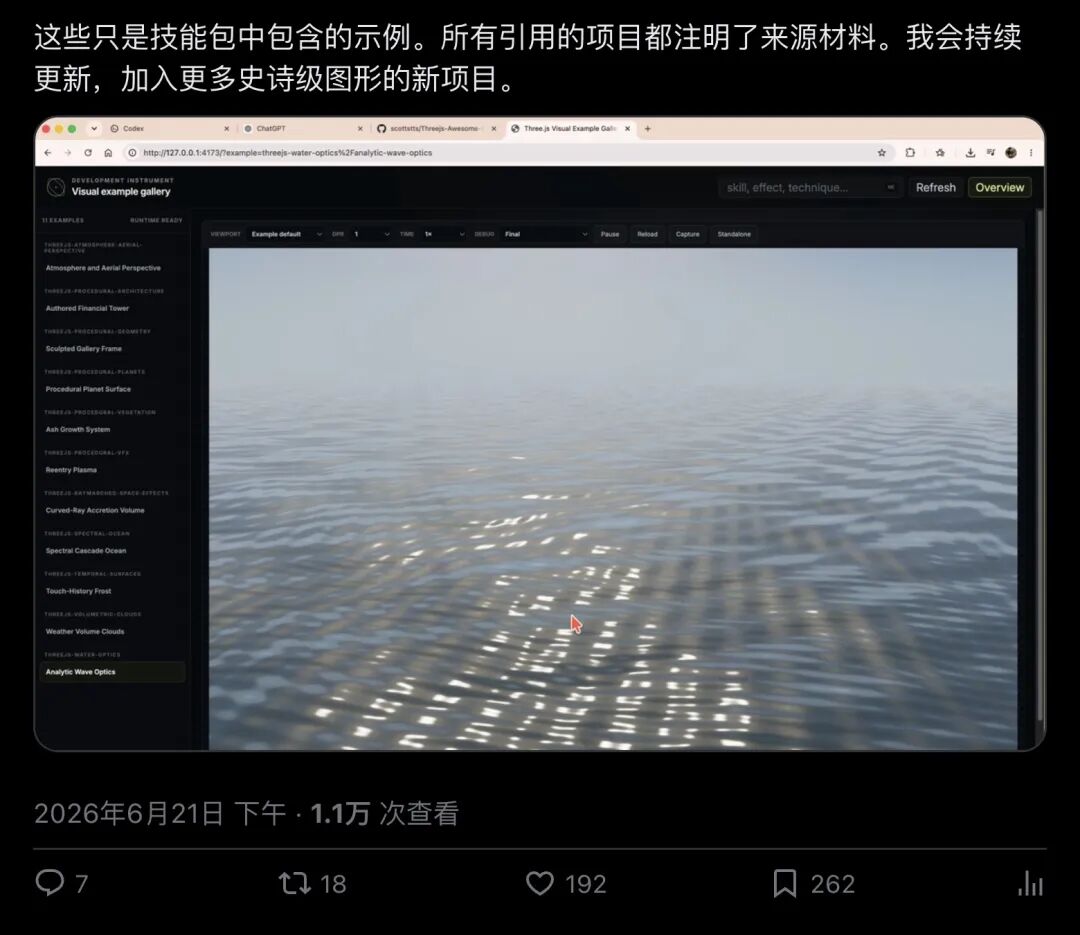Click the new tab plus button
The width and height of the screenshot is (1080, 935).
point(647,129)
